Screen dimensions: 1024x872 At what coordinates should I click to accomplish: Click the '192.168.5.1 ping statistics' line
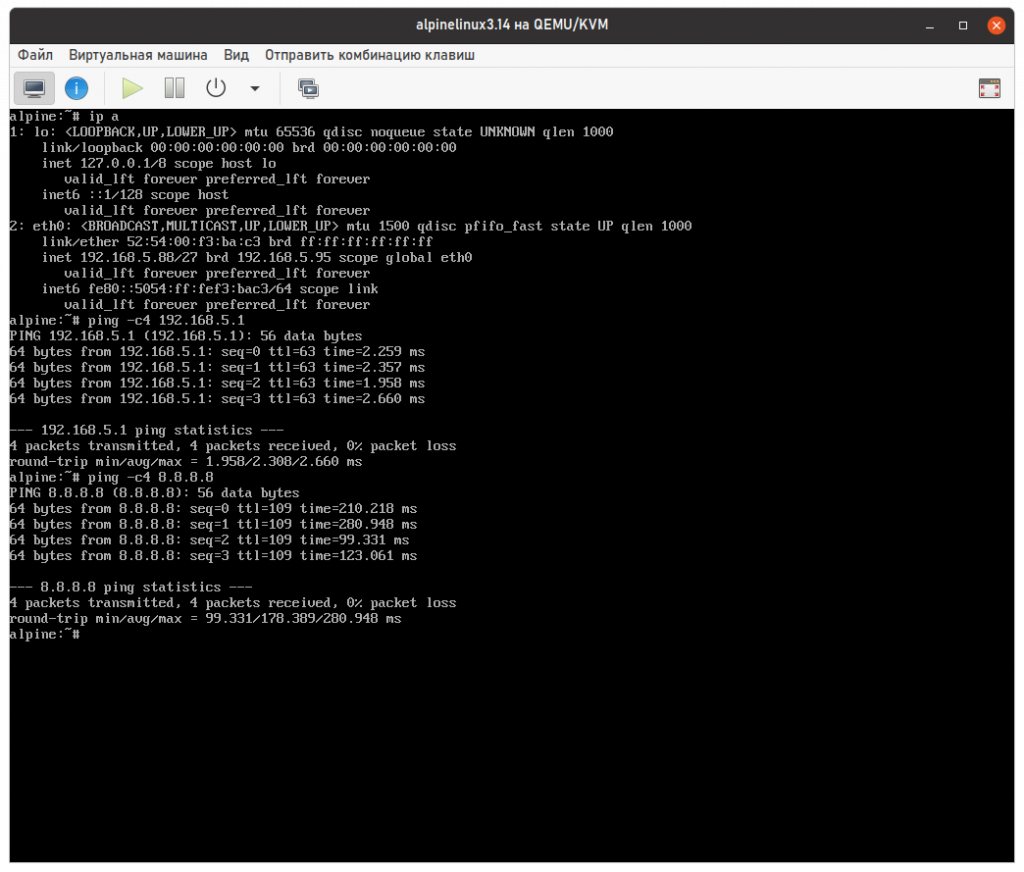coord(146,430)
